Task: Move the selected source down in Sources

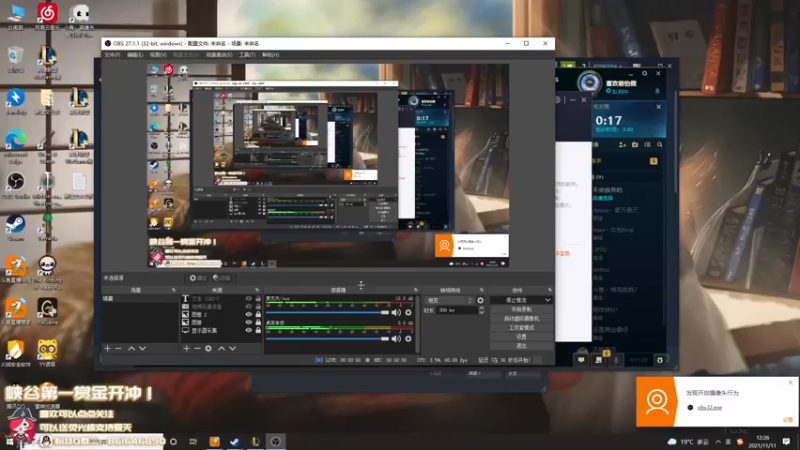Action: (233, 348)
